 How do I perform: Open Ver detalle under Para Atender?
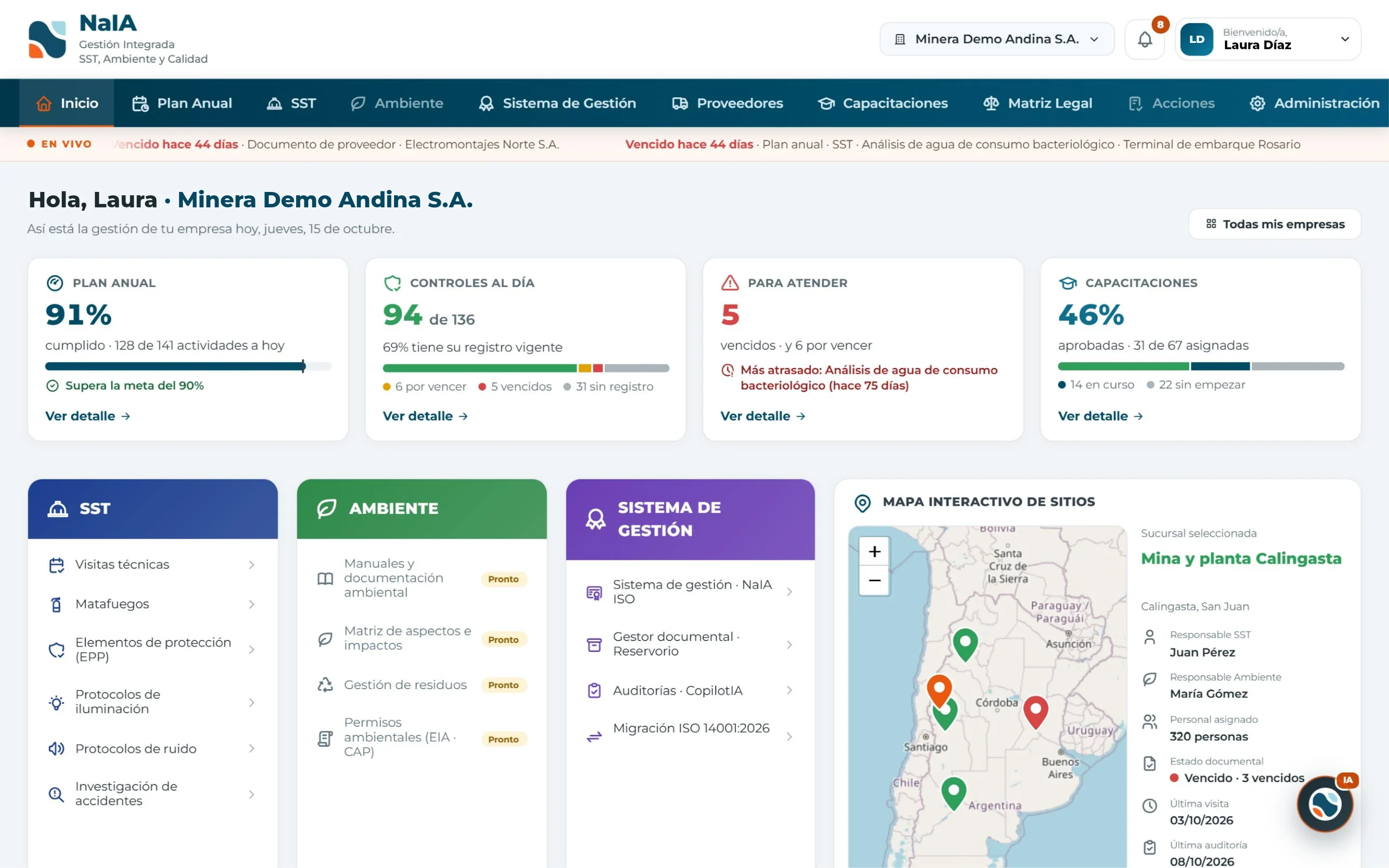763,416
